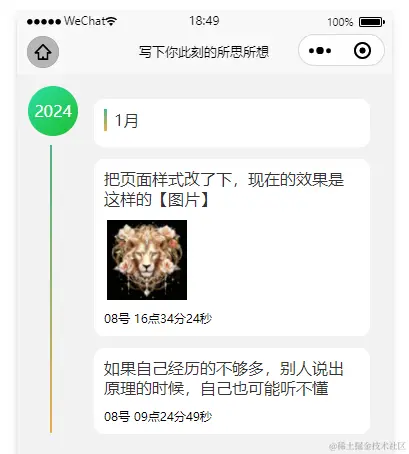409x454 pixels.
Task: Click the vertical timeline gradient line
Action: pos(51,289)
